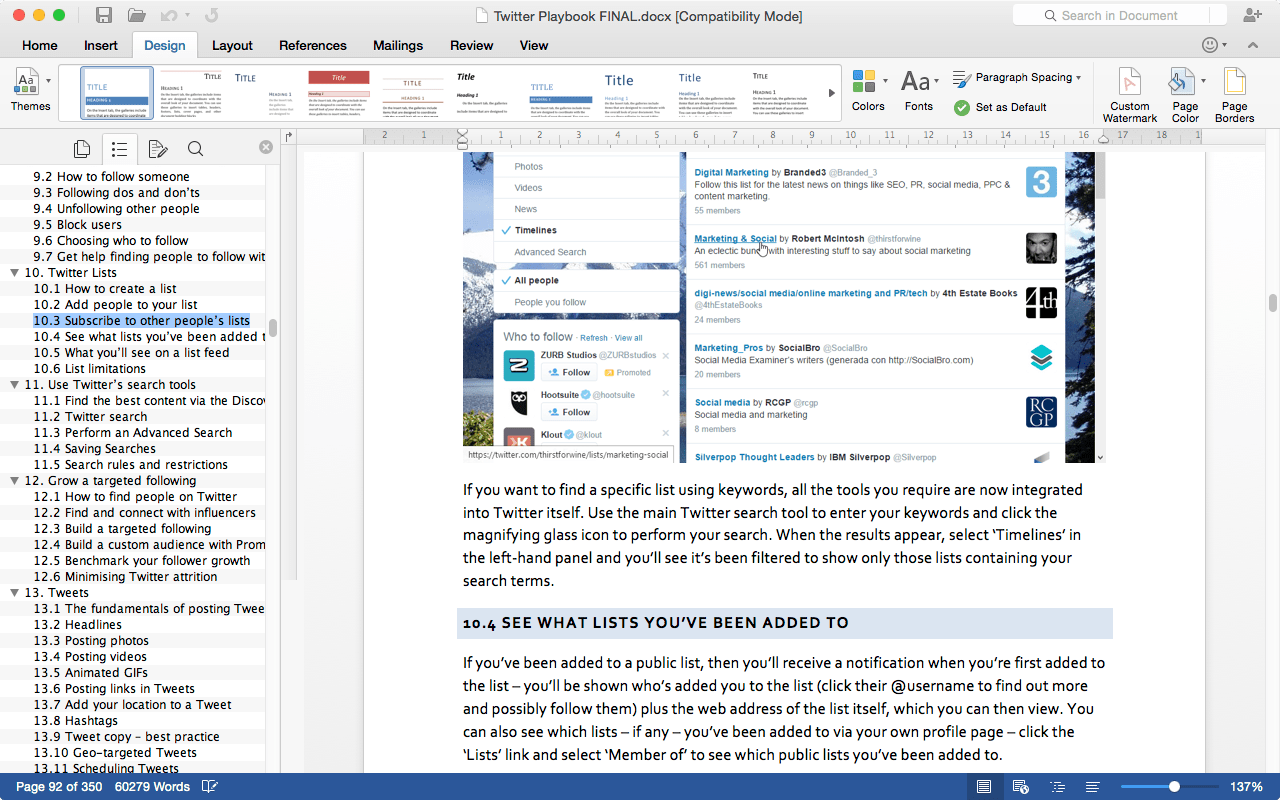This screenshot has width=1280, height=800.
Task: Switch to the References tab
Action: click(313, 45)
